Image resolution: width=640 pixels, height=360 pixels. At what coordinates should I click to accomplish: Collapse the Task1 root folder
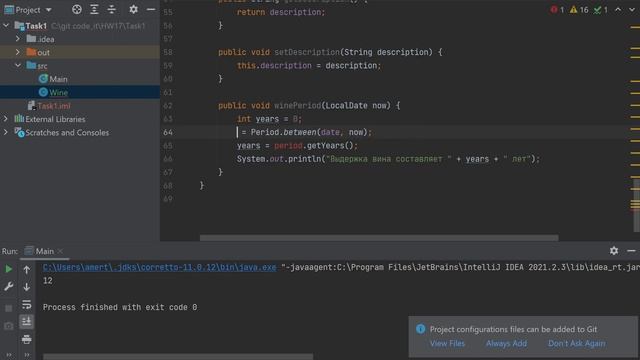coord(6,26)
